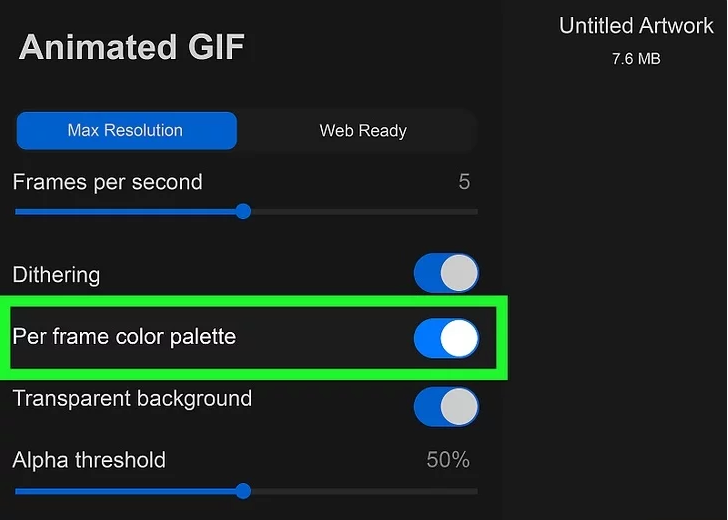Click the Per frame color palette label
The height and width of the screenshot is (520, 728).
(124, 336)
